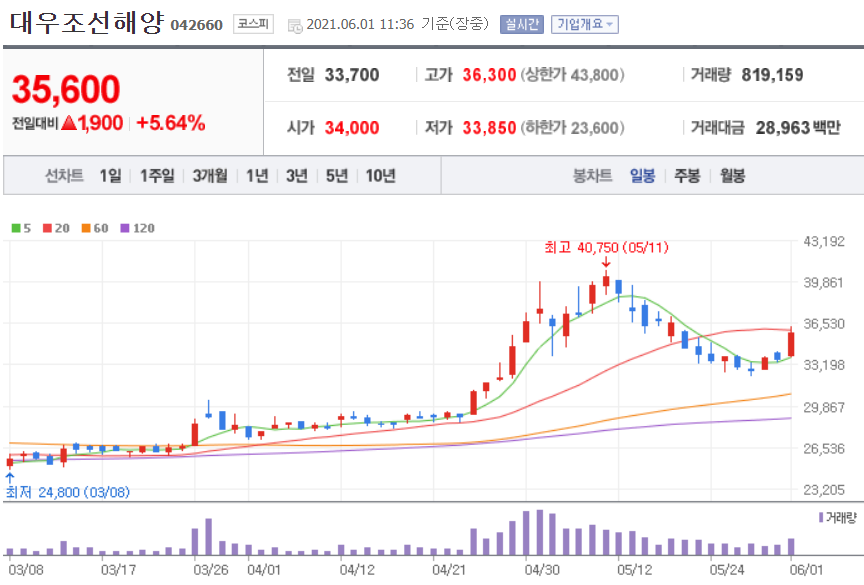Viewport: 864px width, 585px height.
Task: Click the 전일 value 33,700
Action: point(352,75)
